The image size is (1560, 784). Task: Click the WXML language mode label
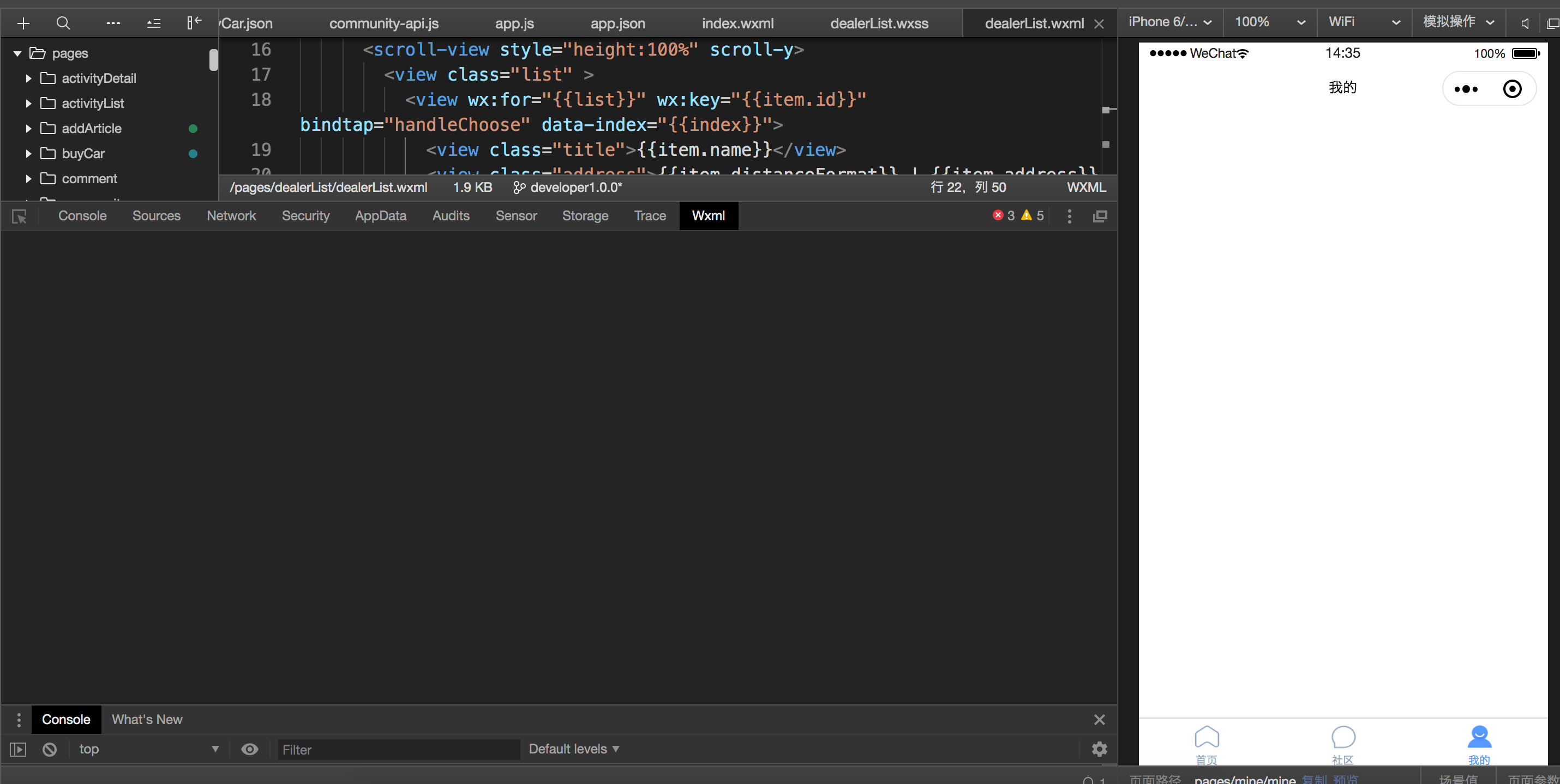point(1087,187)
